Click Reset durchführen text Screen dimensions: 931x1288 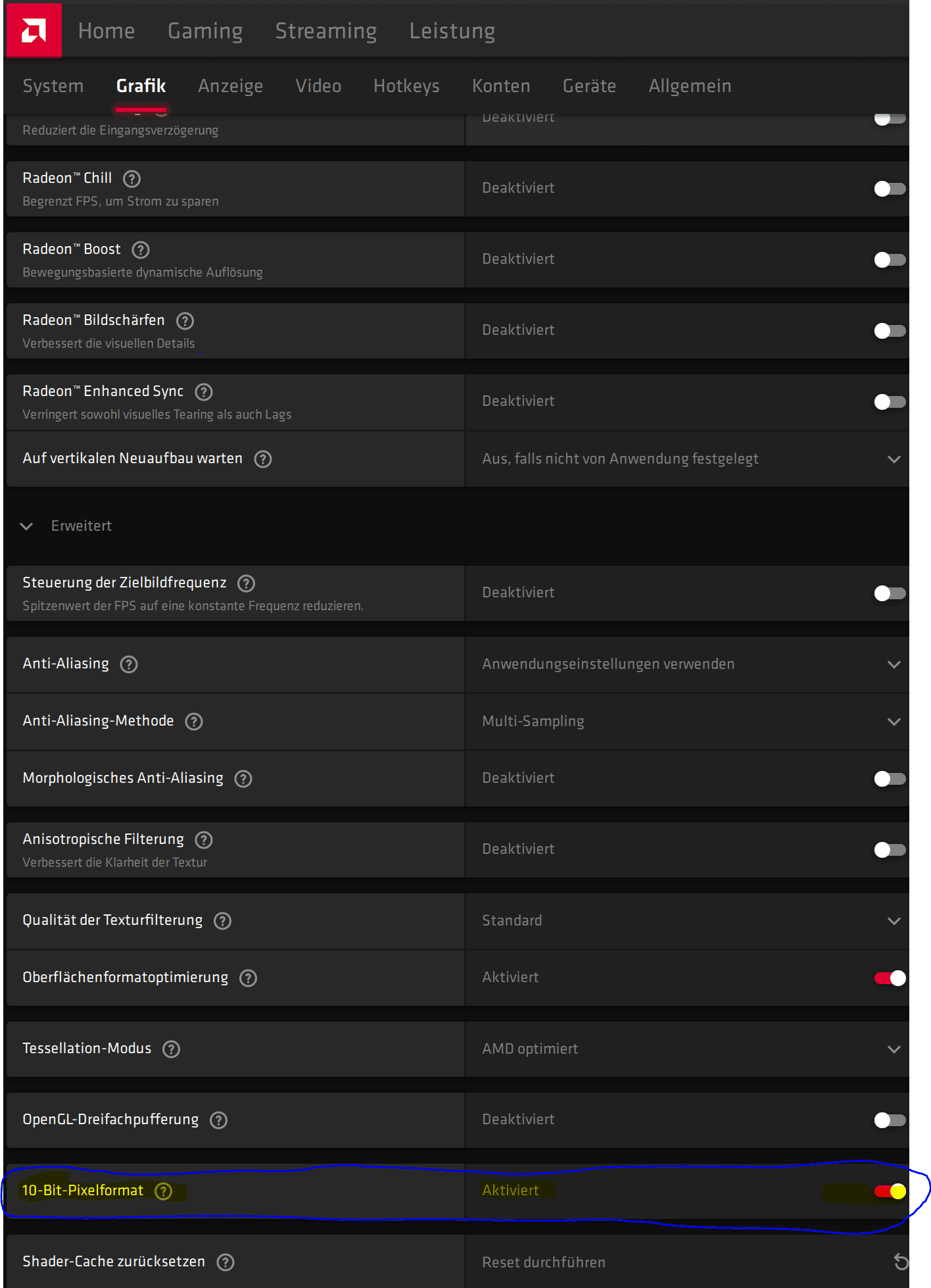(544, 1262)
